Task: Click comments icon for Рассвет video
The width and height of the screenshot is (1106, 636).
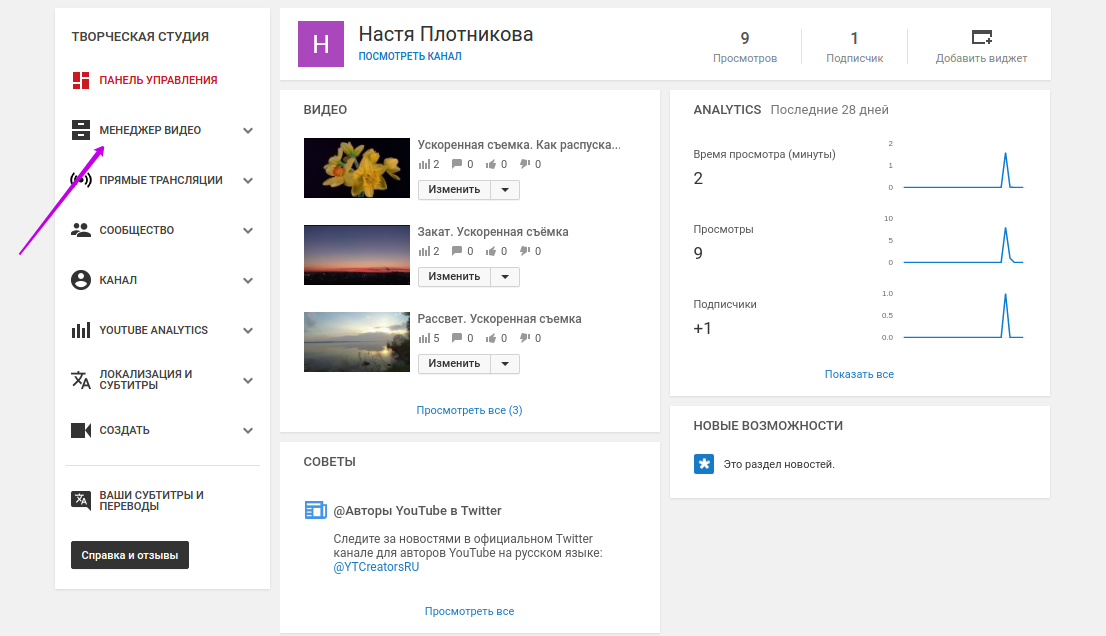Action: [457, 338]
